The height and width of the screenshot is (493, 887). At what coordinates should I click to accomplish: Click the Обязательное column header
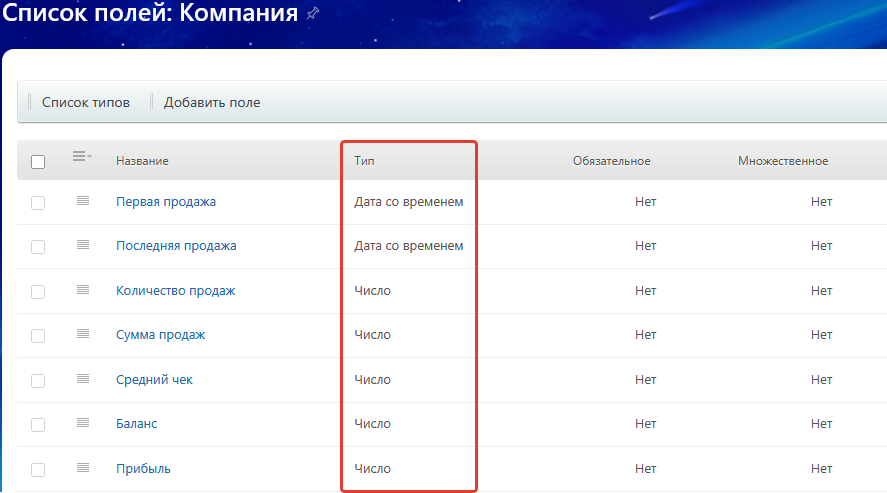tap(611, 161)
